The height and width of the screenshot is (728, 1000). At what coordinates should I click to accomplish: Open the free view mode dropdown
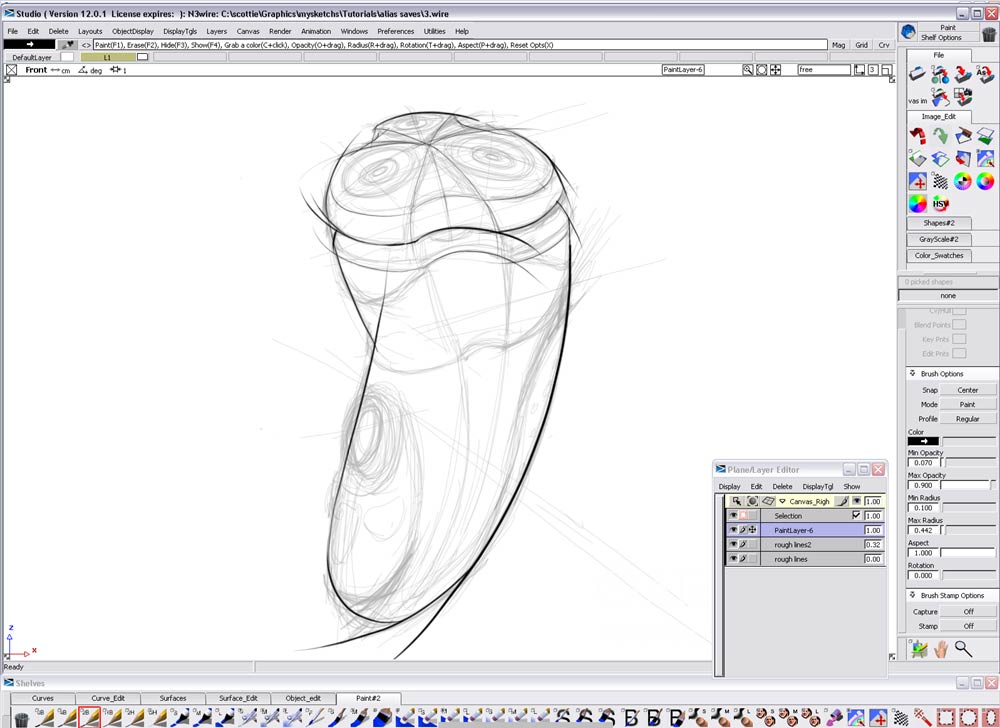823,69
